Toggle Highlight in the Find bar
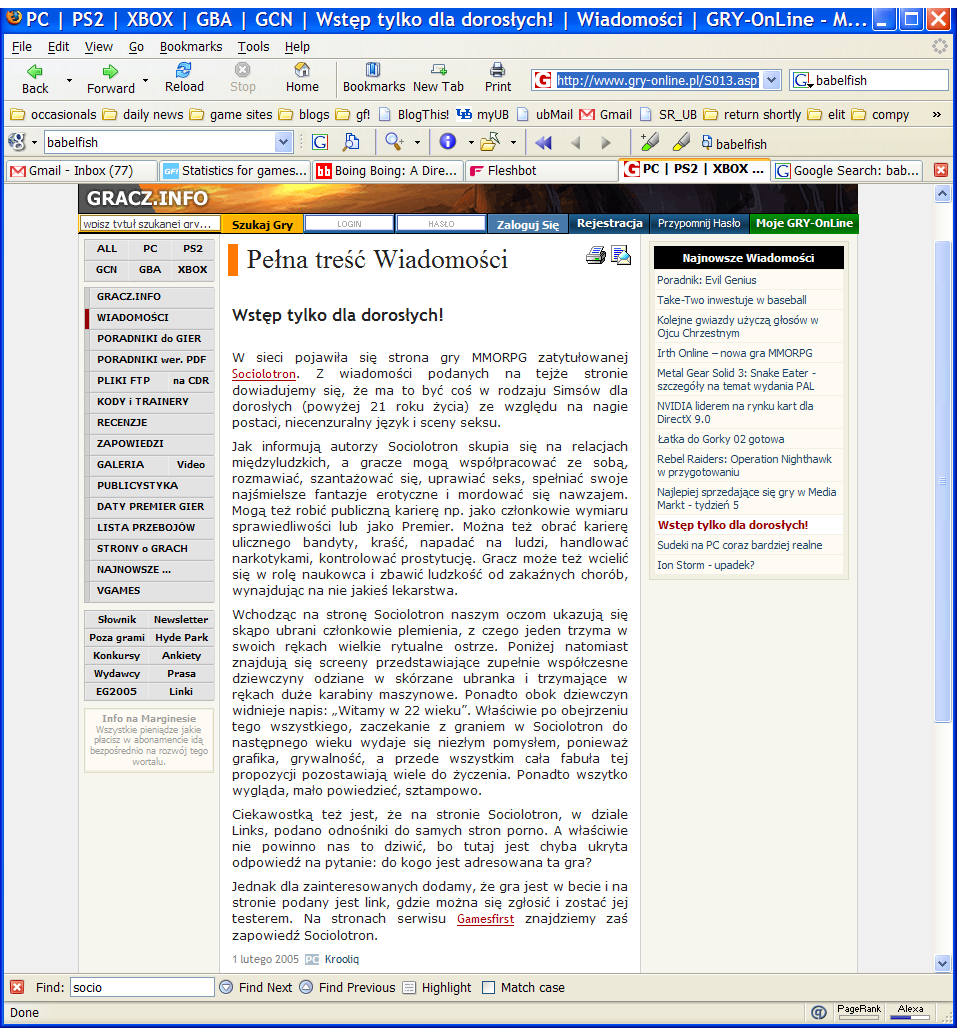The image size is (957, 1028). click(436, 987)
